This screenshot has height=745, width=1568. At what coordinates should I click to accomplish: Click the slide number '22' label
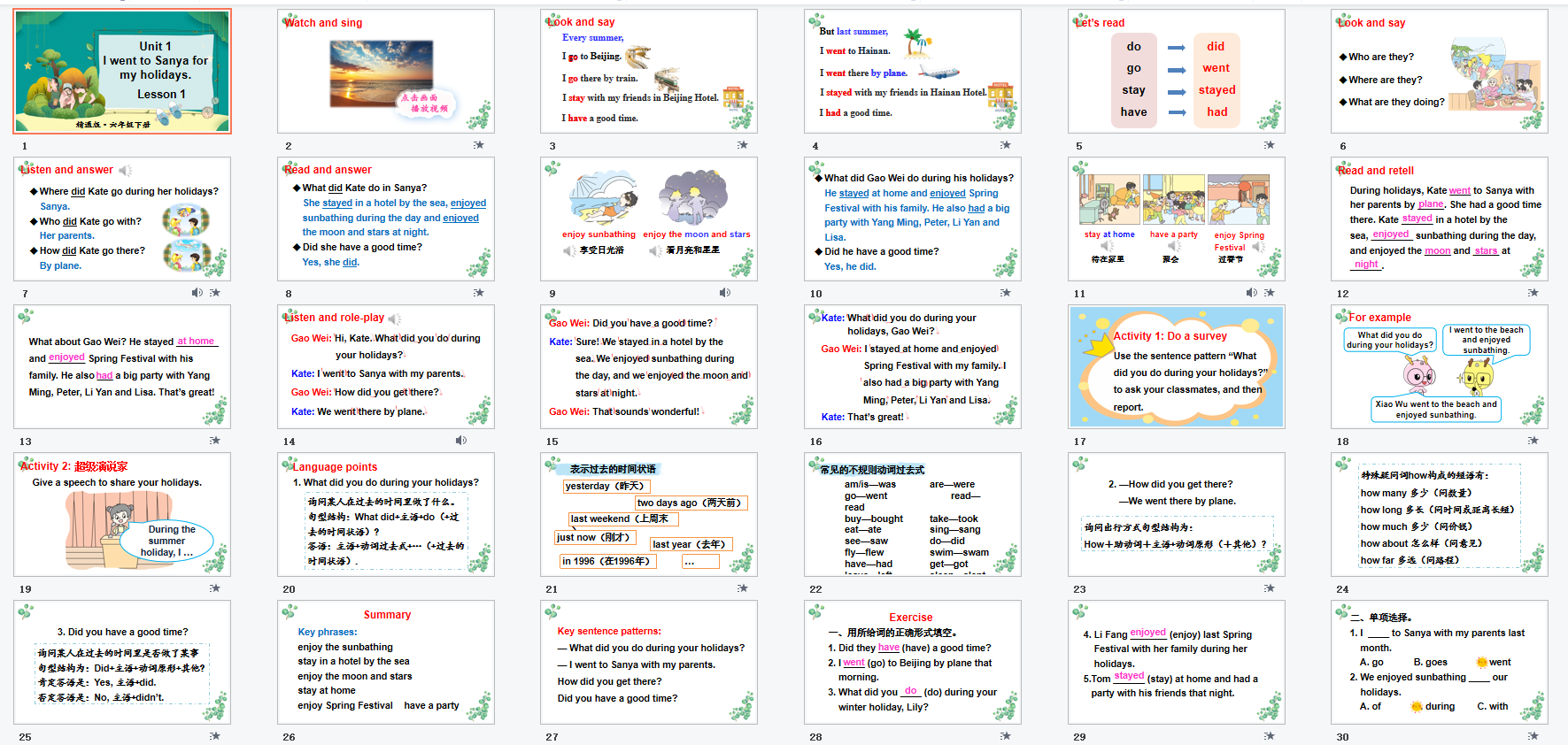click(x=815, y=589)
